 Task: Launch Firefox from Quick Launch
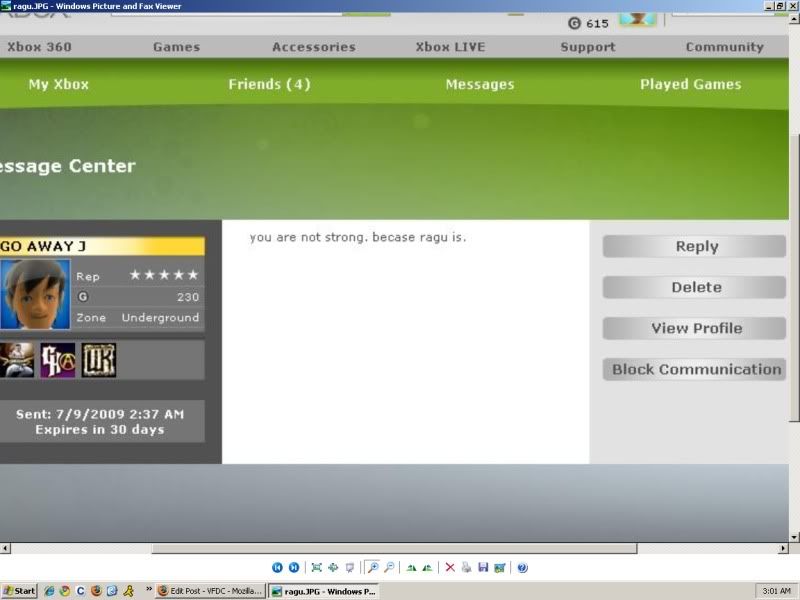tap(96, 591)
